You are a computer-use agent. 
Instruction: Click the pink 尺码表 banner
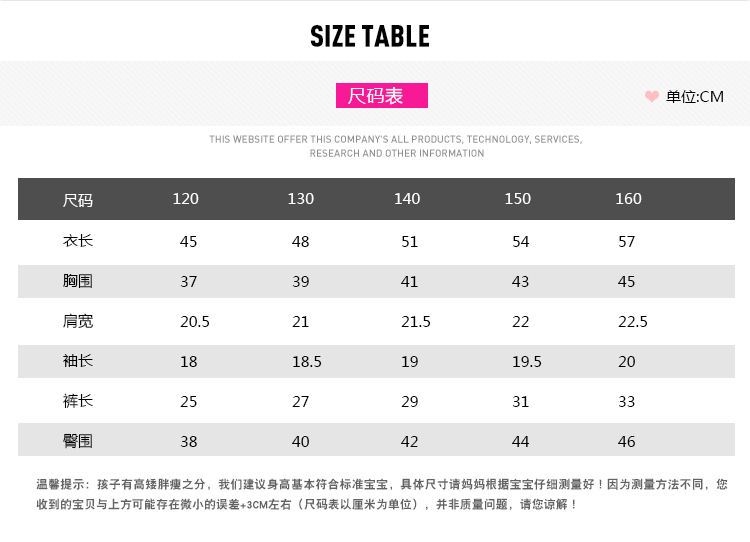(x=381, y=96)
